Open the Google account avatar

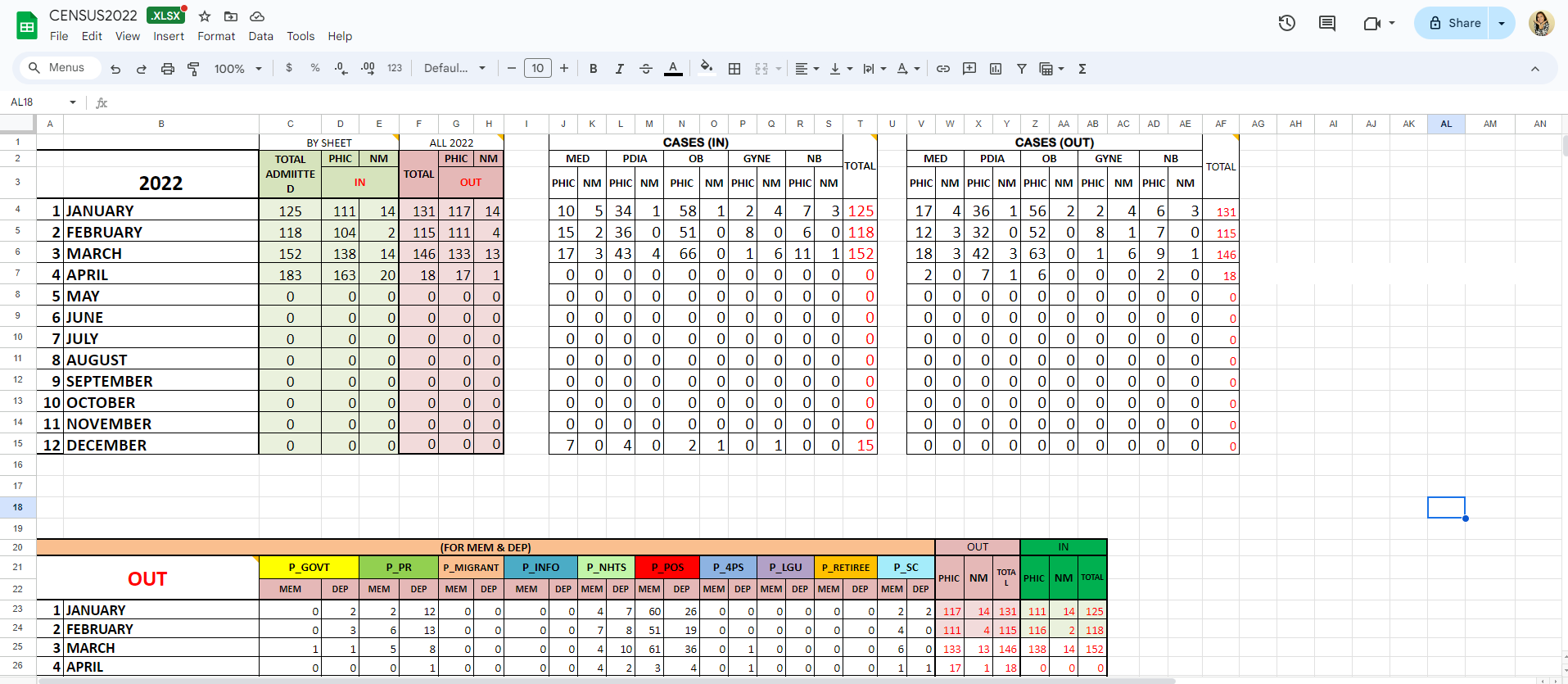(1541, 23)
